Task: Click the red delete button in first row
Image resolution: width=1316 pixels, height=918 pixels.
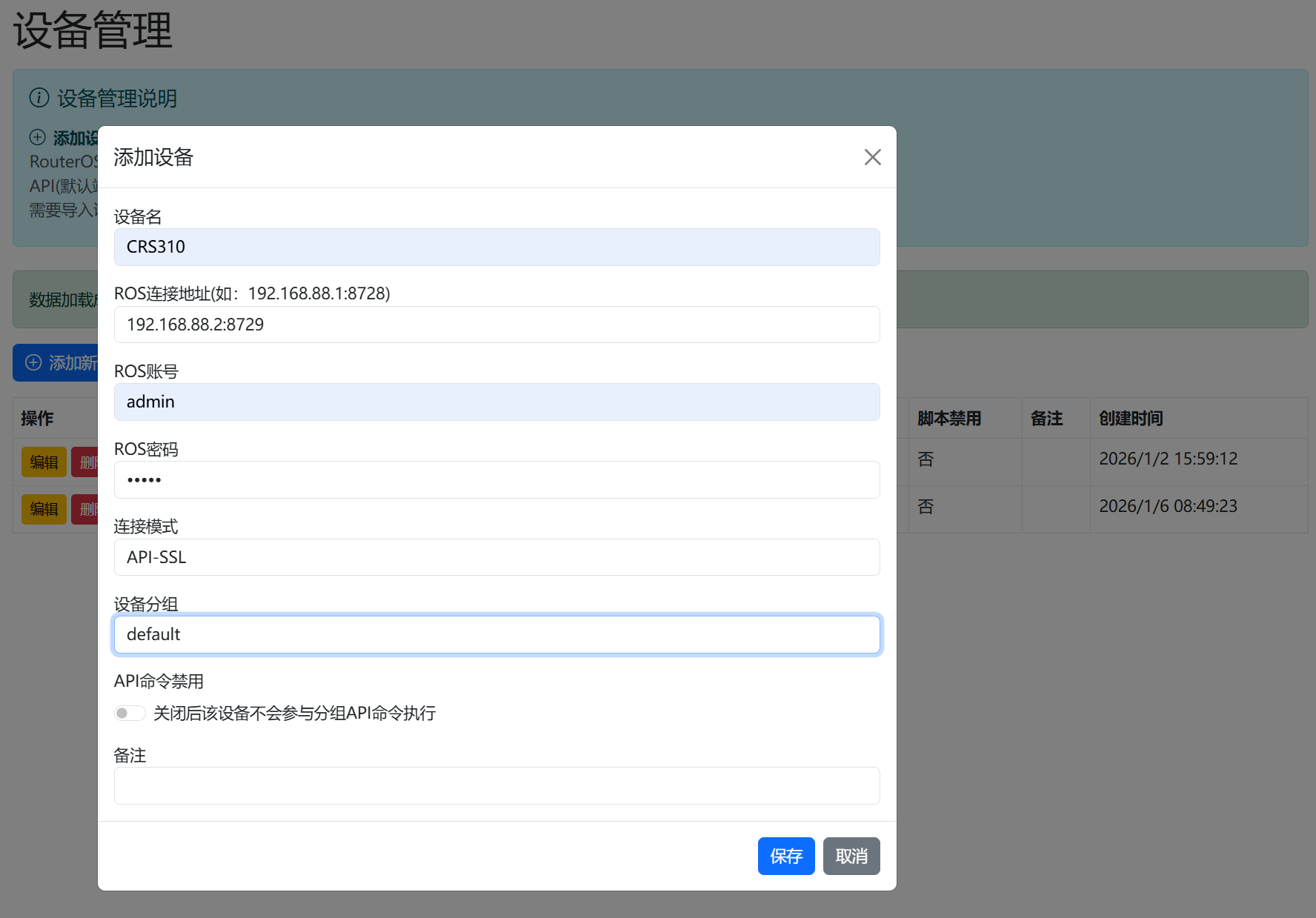Action: tap(85, 462)
